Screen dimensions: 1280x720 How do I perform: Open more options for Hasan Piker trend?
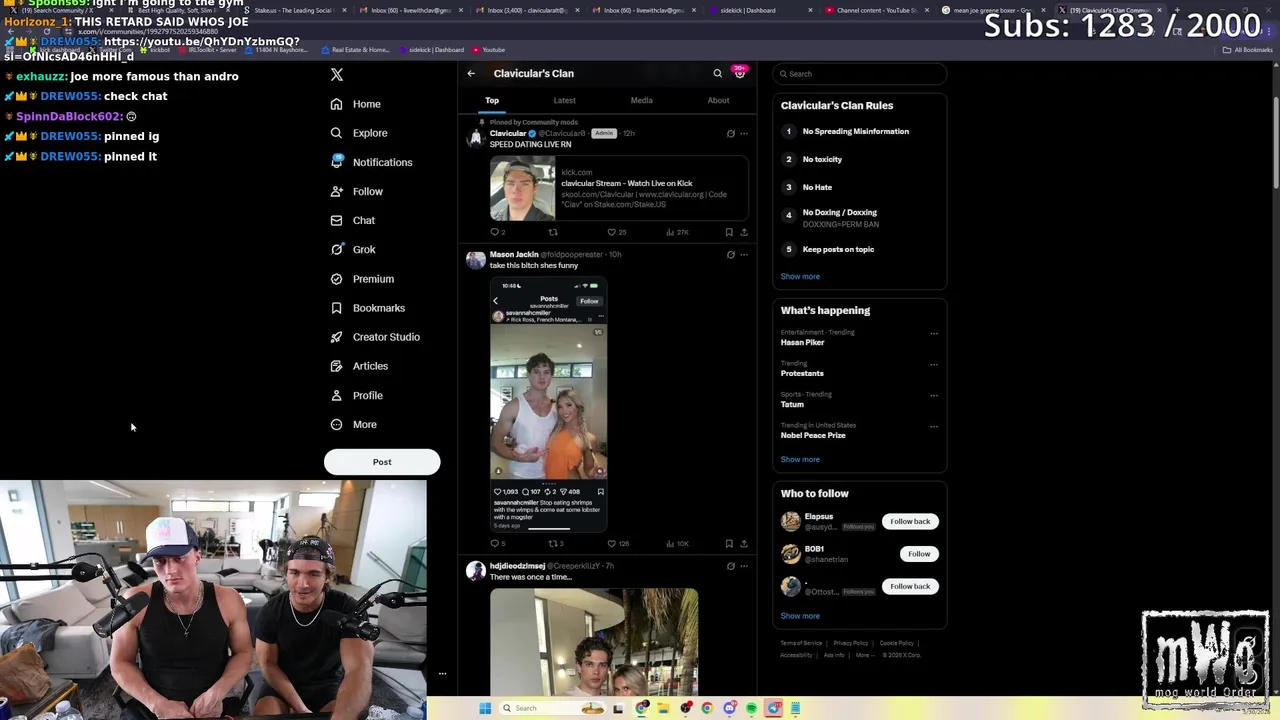coord(934,333)
